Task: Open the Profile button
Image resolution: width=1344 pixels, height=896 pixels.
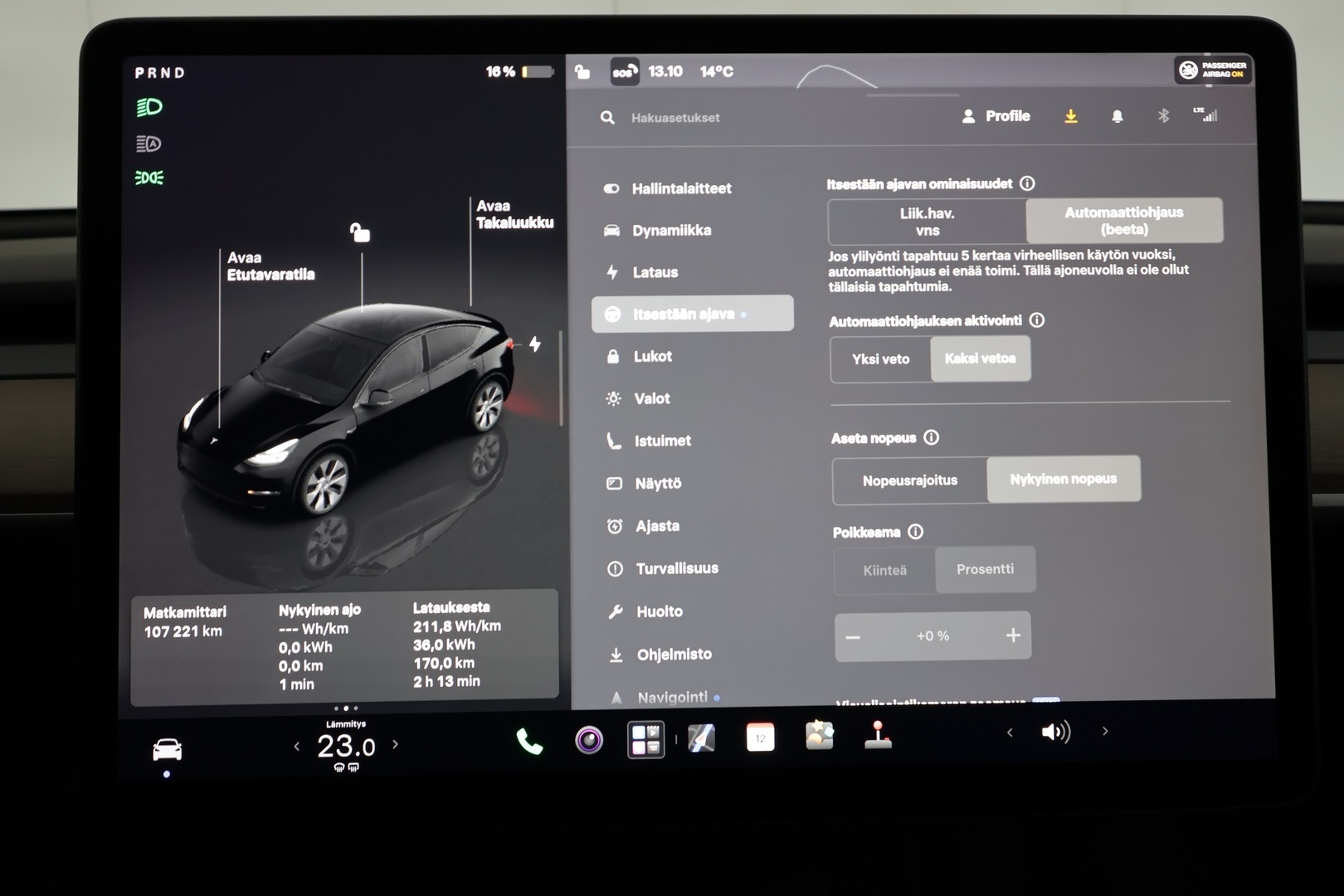Action: pyautogui.click(x=996, y=116)
